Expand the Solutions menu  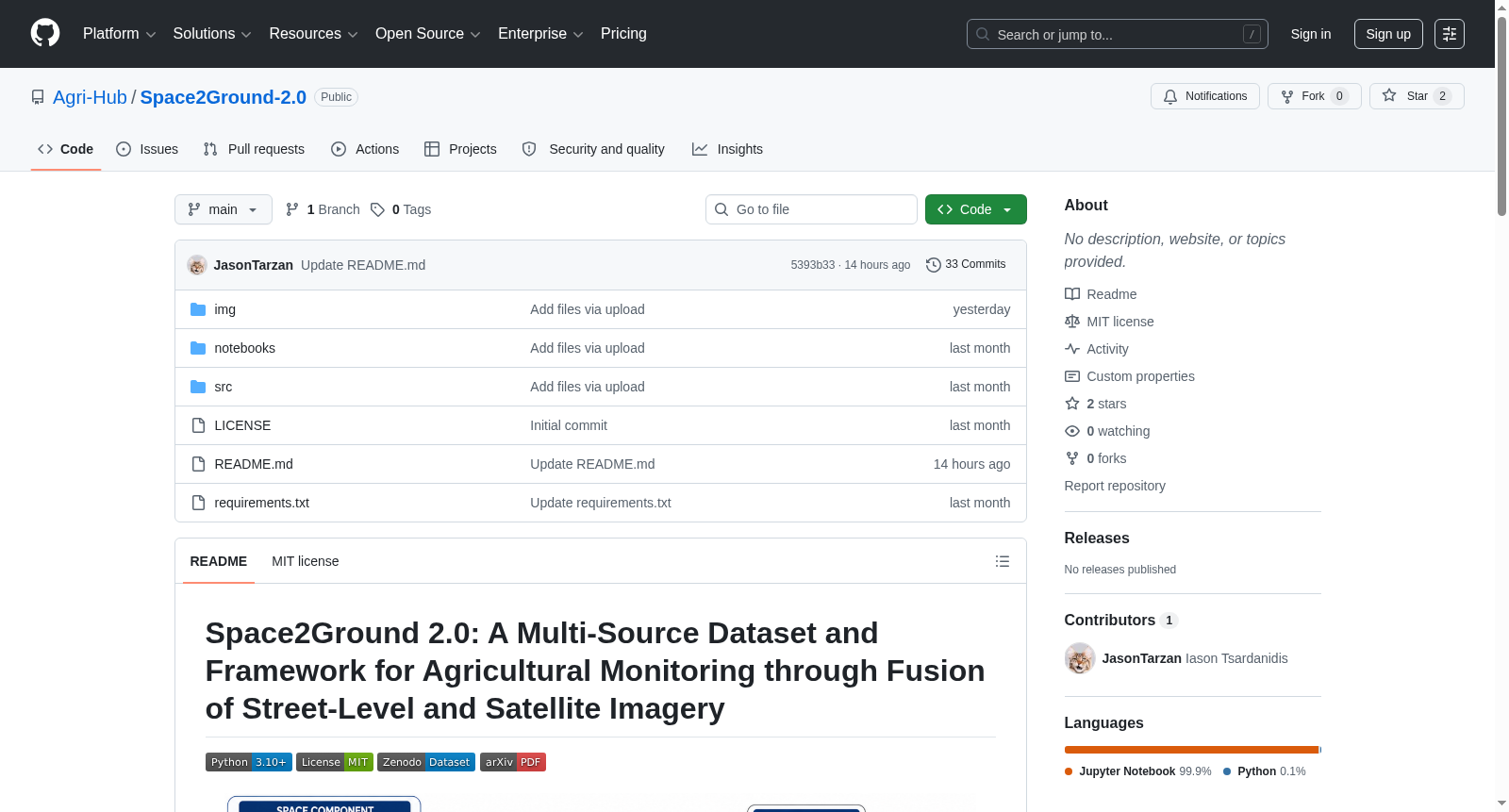coord(212,34)
